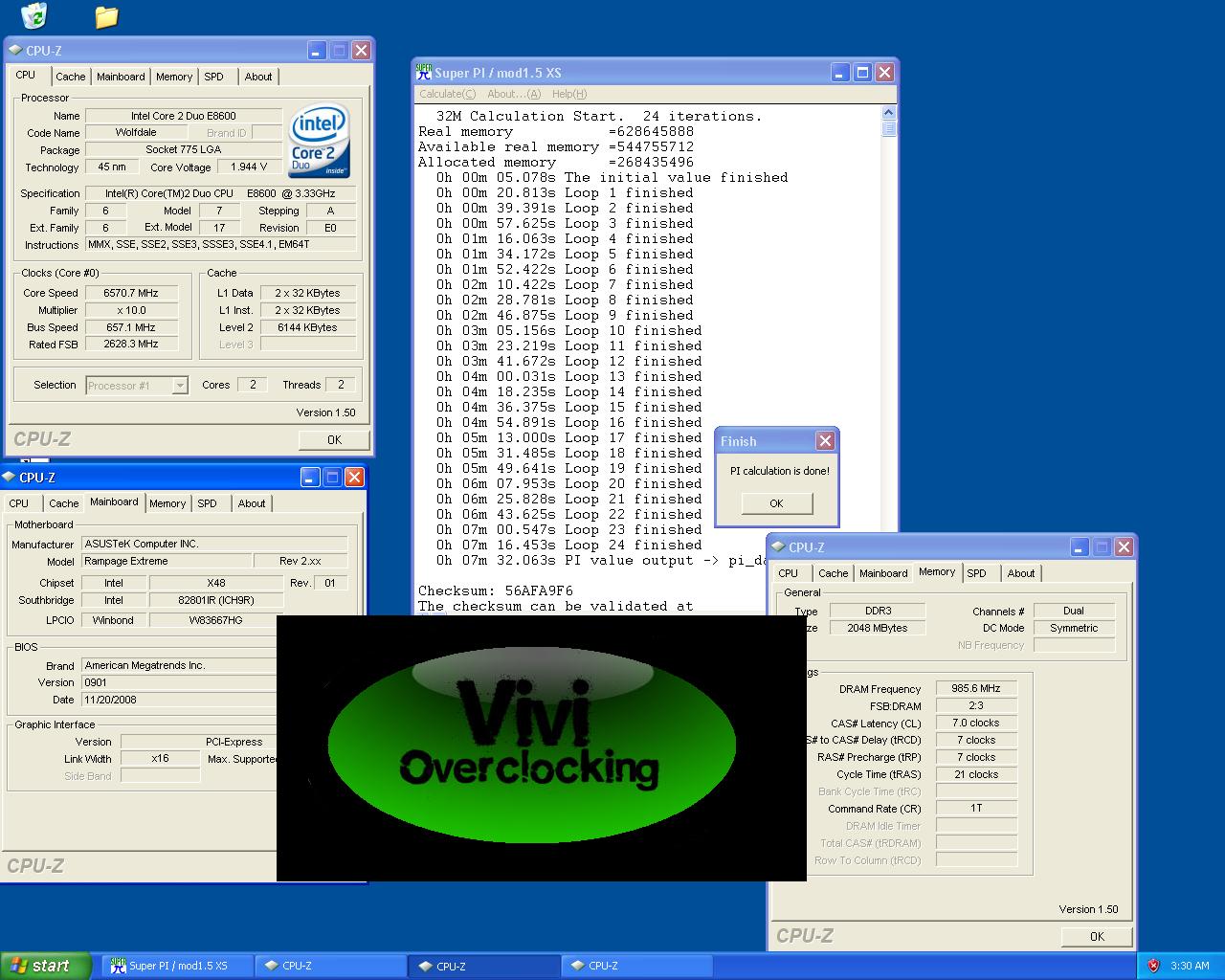Minimize the Memory CPU-Z window
The image size is (1225, 980).
pyautogui.click(x=1079, y=547)
